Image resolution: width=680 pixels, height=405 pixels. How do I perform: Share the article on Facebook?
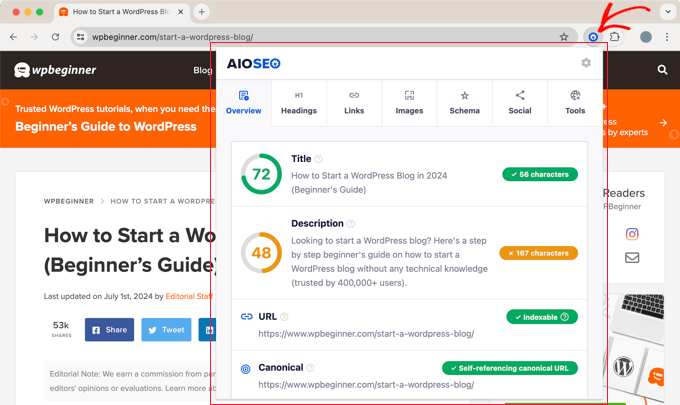click(x=109, y=330)
